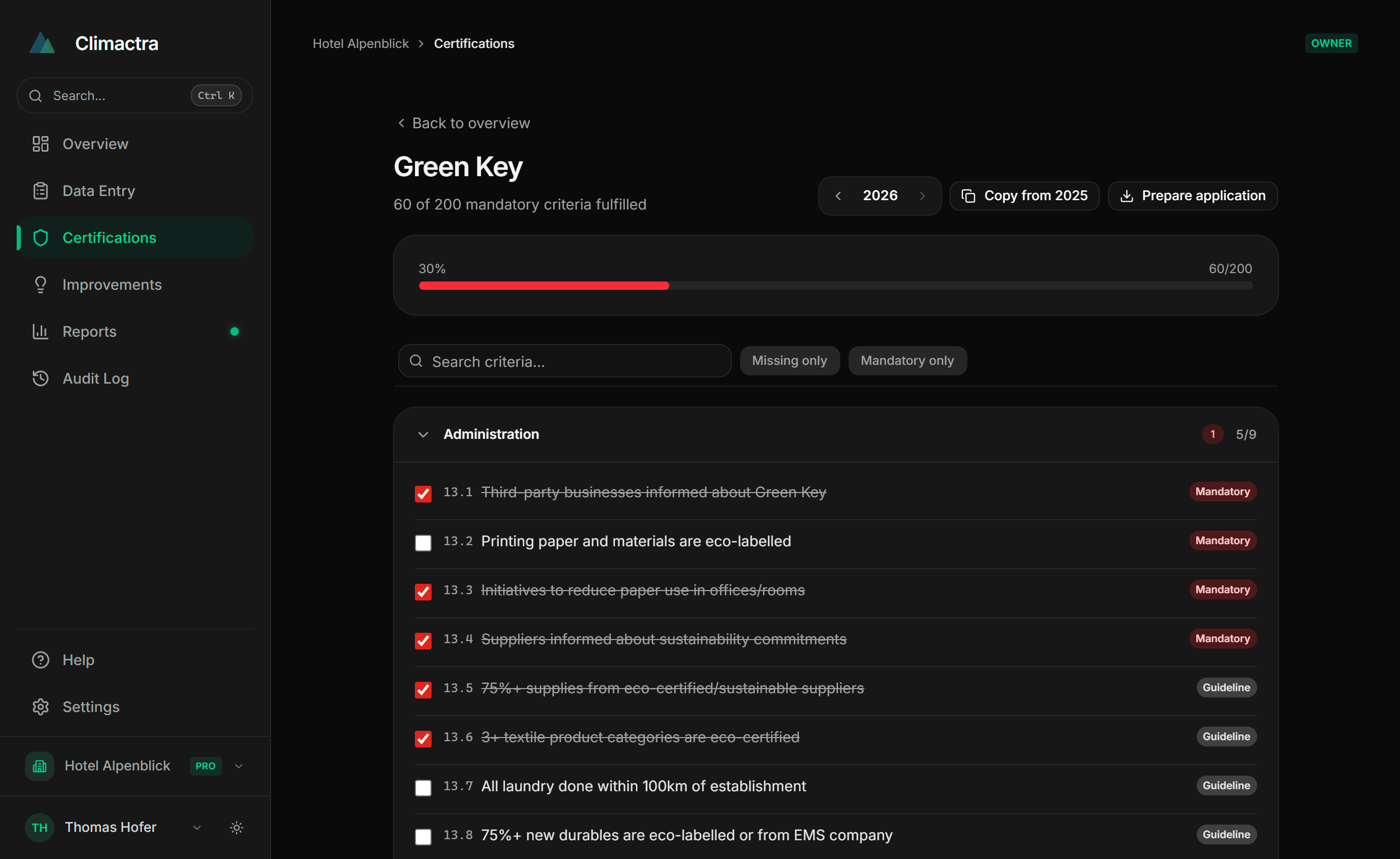Click Hotel Alpenblick breadcrumb link
Screen dimensions: 1400x859
click(360, 44)
